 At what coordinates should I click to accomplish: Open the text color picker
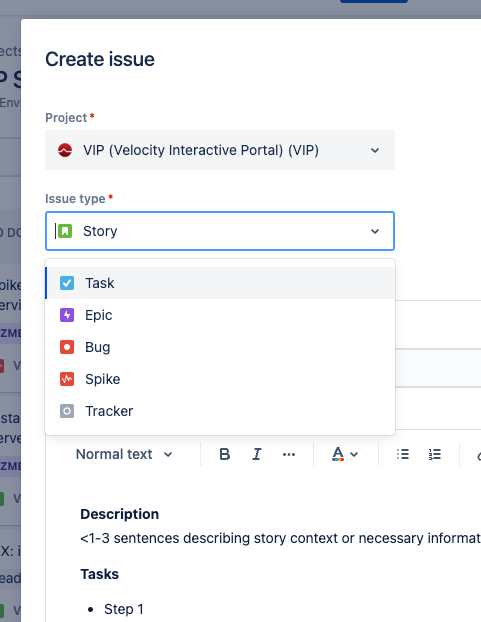345,454
